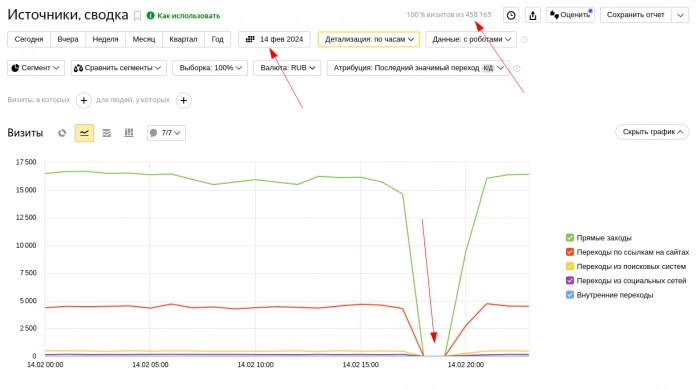
Task: Open the report history clock icon
Action: [x=511, y=15]
